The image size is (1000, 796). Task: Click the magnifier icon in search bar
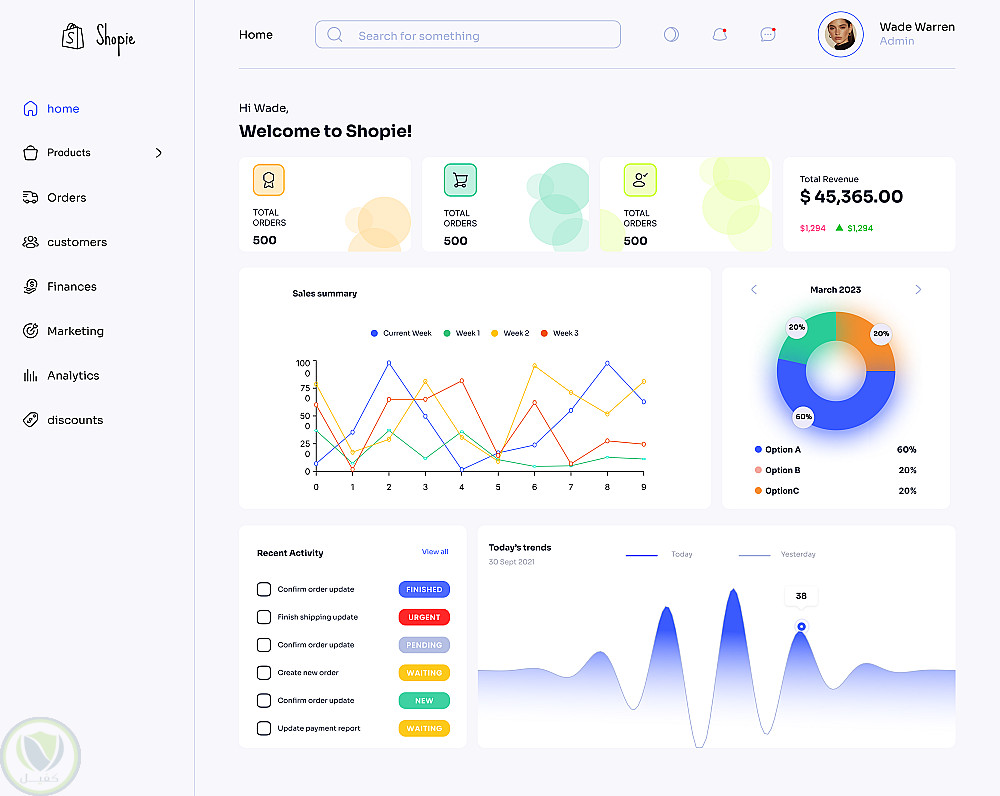click(x=335, y=34)
